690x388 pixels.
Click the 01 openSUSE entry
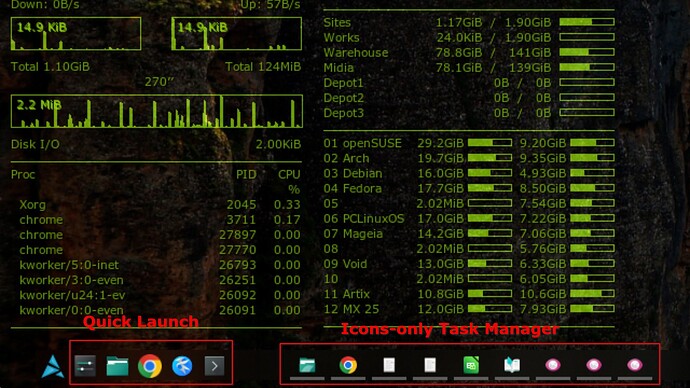[363, 143]
